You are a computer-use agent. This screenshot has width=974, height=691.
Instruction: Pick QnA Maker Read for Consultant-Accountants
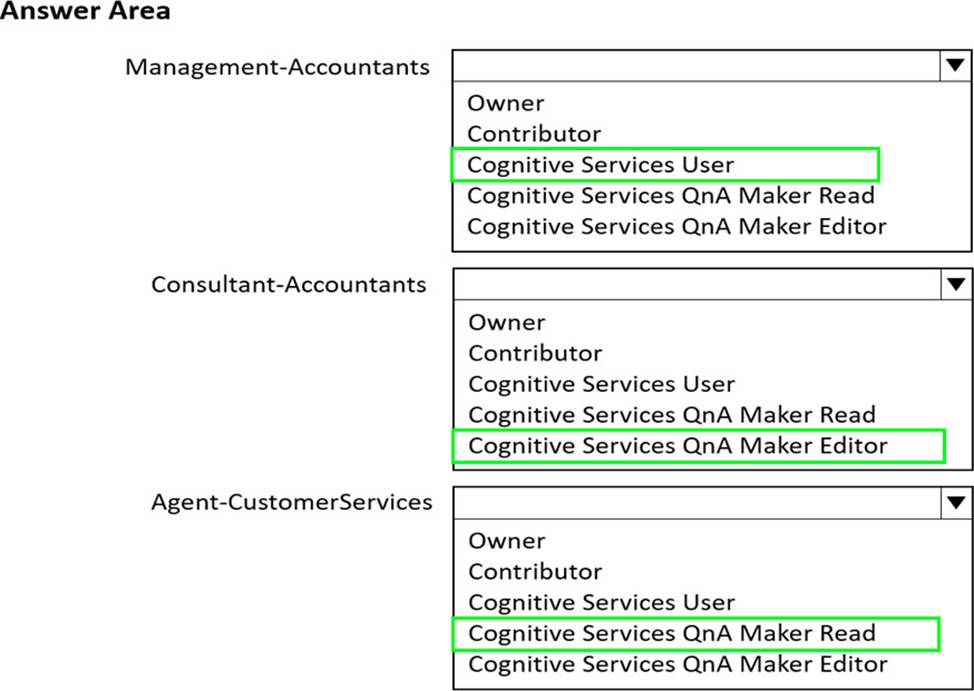[670, 415]
